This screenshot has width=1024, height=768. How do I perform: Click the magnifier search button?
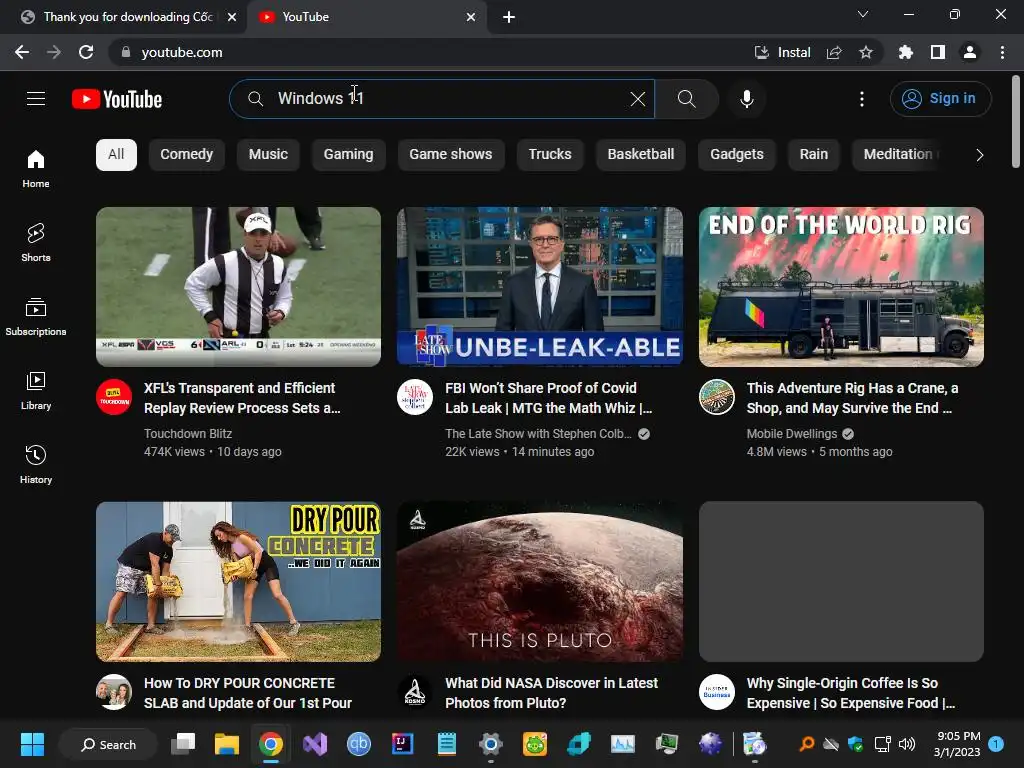pyautogui.click(x=686, y=99)
